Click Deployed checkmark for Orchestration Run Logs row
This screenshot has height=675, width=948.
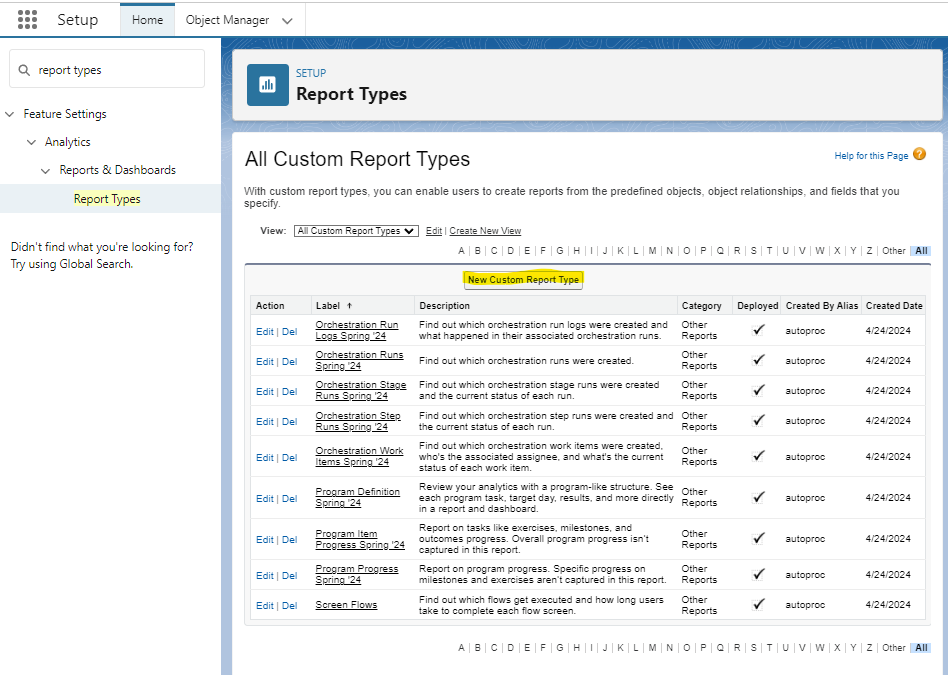tap(758, 330)
